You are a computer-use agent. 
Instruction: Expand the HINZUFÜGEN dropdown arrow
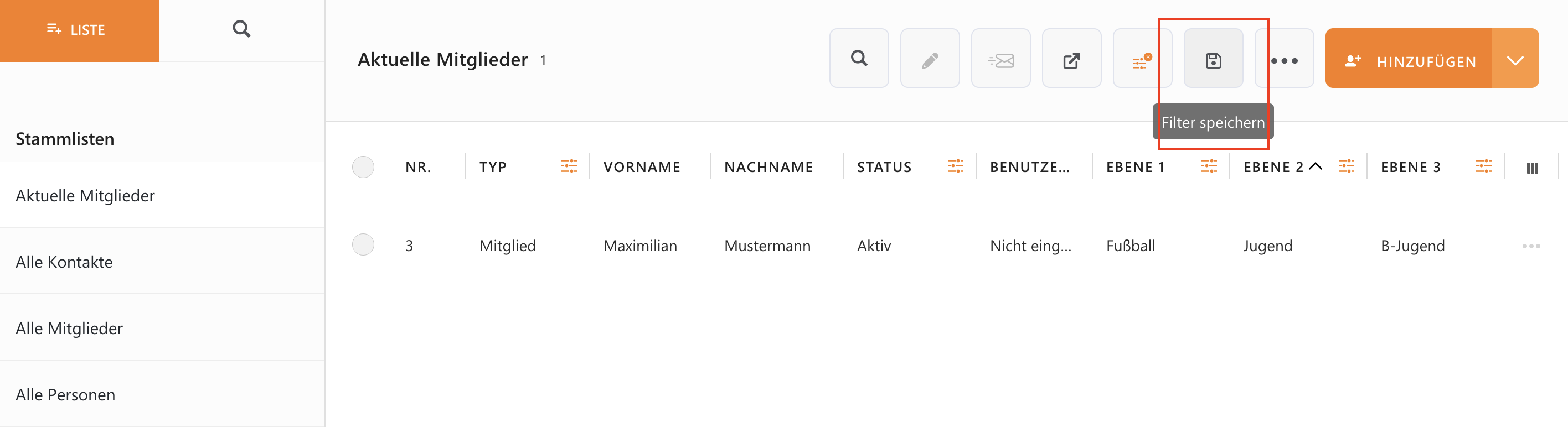(x=1515, y=59)
